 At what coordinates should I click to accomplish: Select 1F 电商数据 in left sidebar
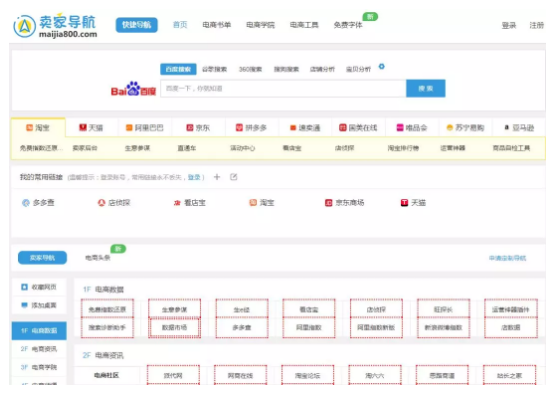click(39, 331)
